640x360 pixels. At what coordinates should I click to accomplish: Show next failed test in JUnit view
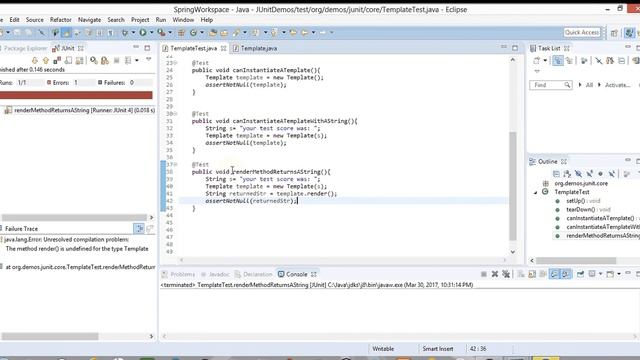35,60
